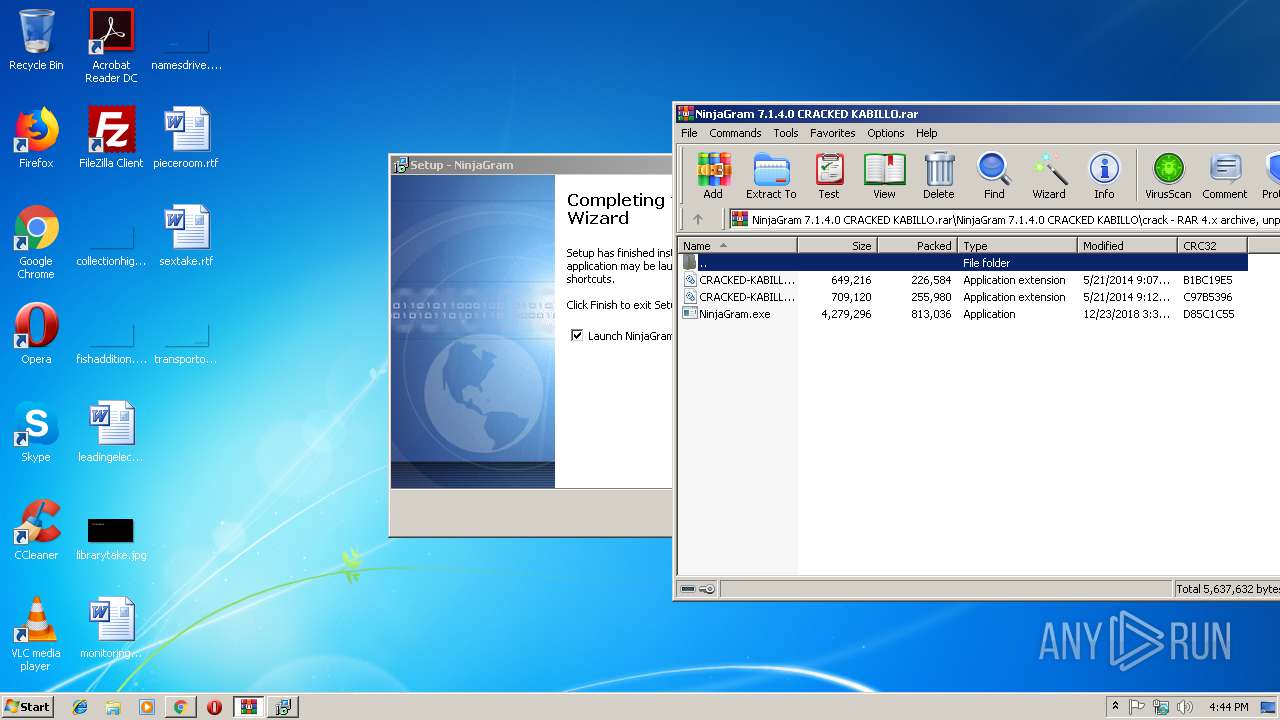
Task: Select the 649,216 byte CRACKED-KABILL file
Action: pyautogui.click(x=964, y=280)
